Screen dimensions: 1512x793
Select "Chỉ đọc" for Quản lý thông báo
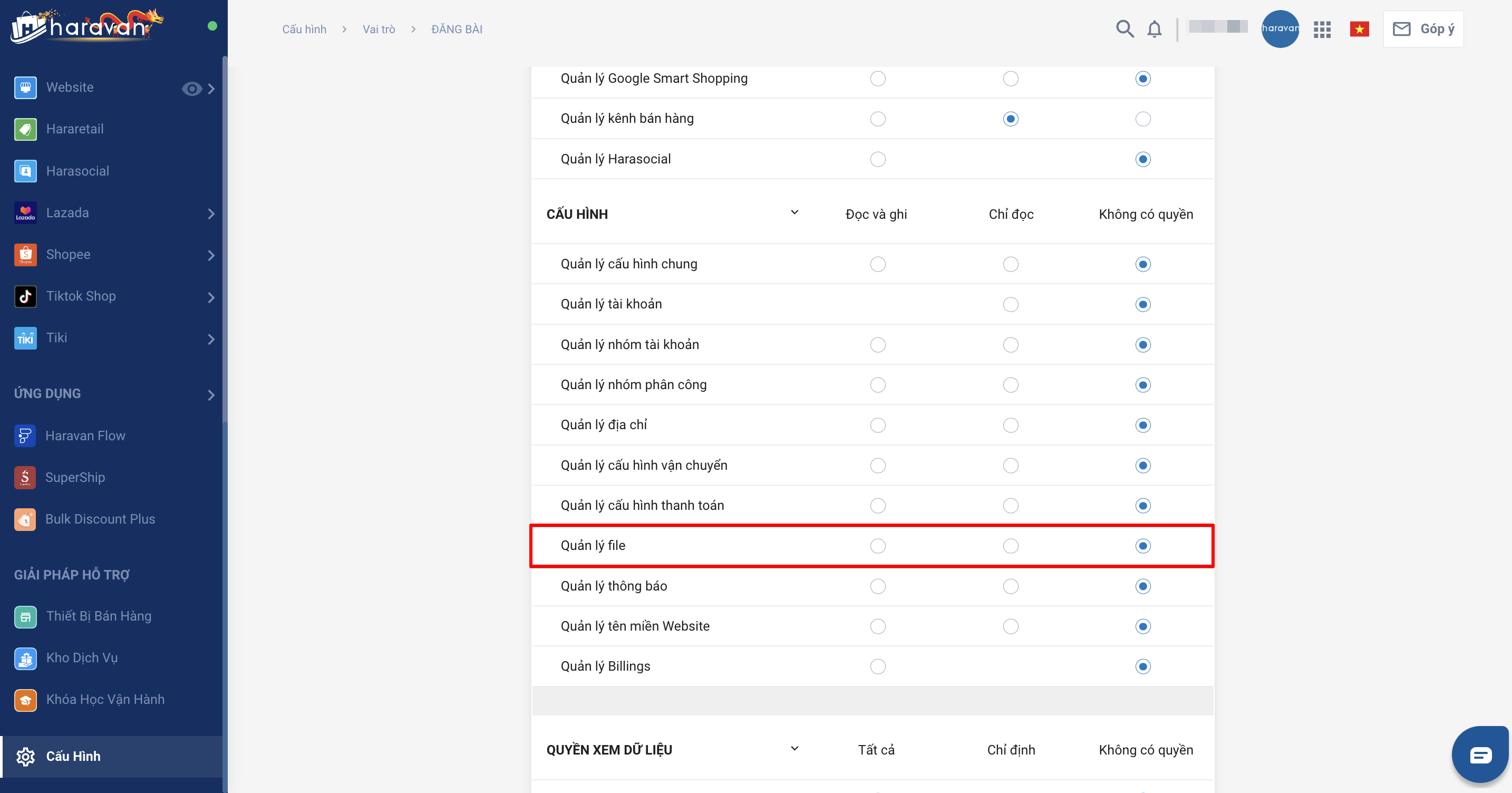click(x=1010, y=586)
